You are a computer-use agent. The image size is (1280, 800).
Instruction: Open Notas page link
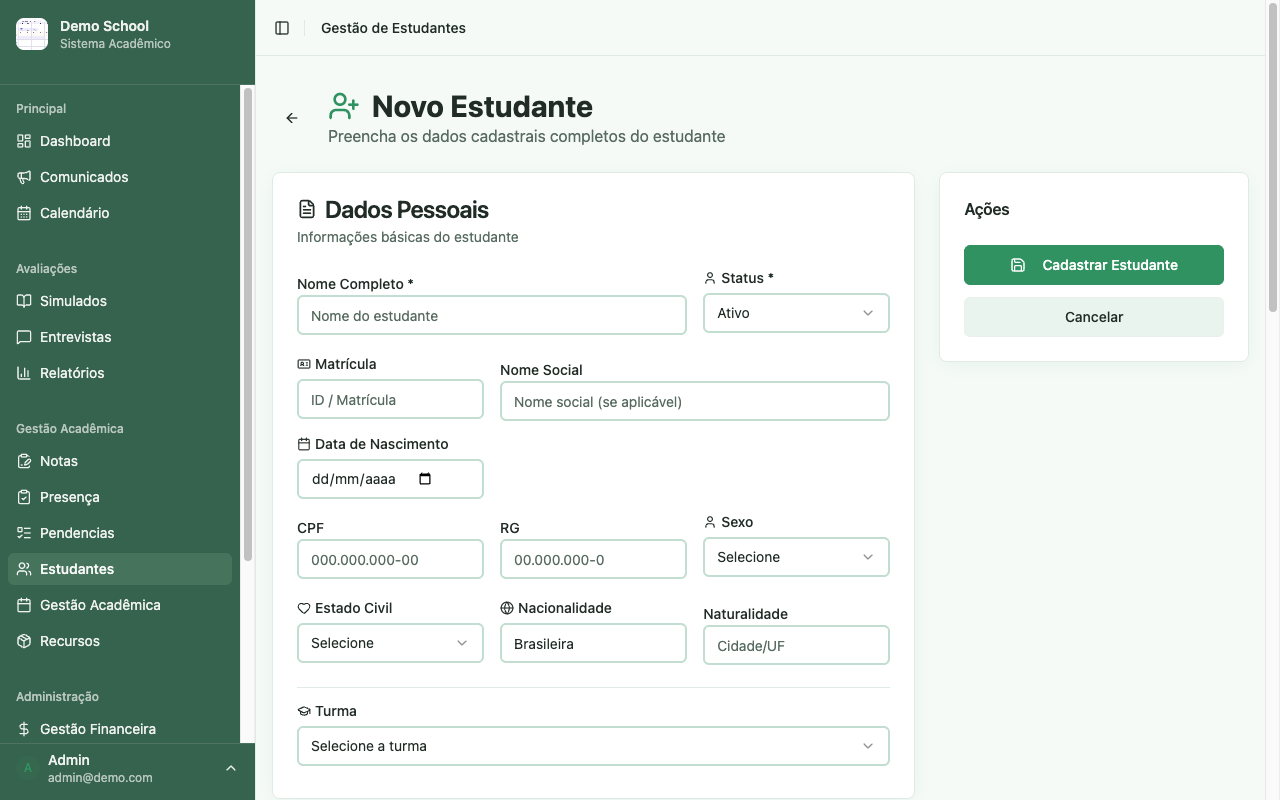[120, 461]
